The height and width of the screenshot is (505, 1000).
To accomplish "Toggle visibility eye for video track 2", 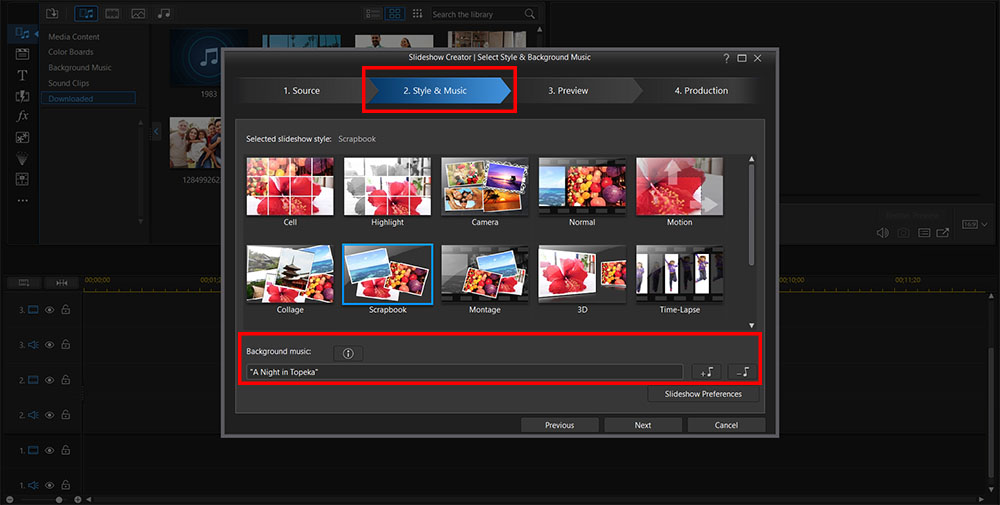I will (x=49, y=380).
